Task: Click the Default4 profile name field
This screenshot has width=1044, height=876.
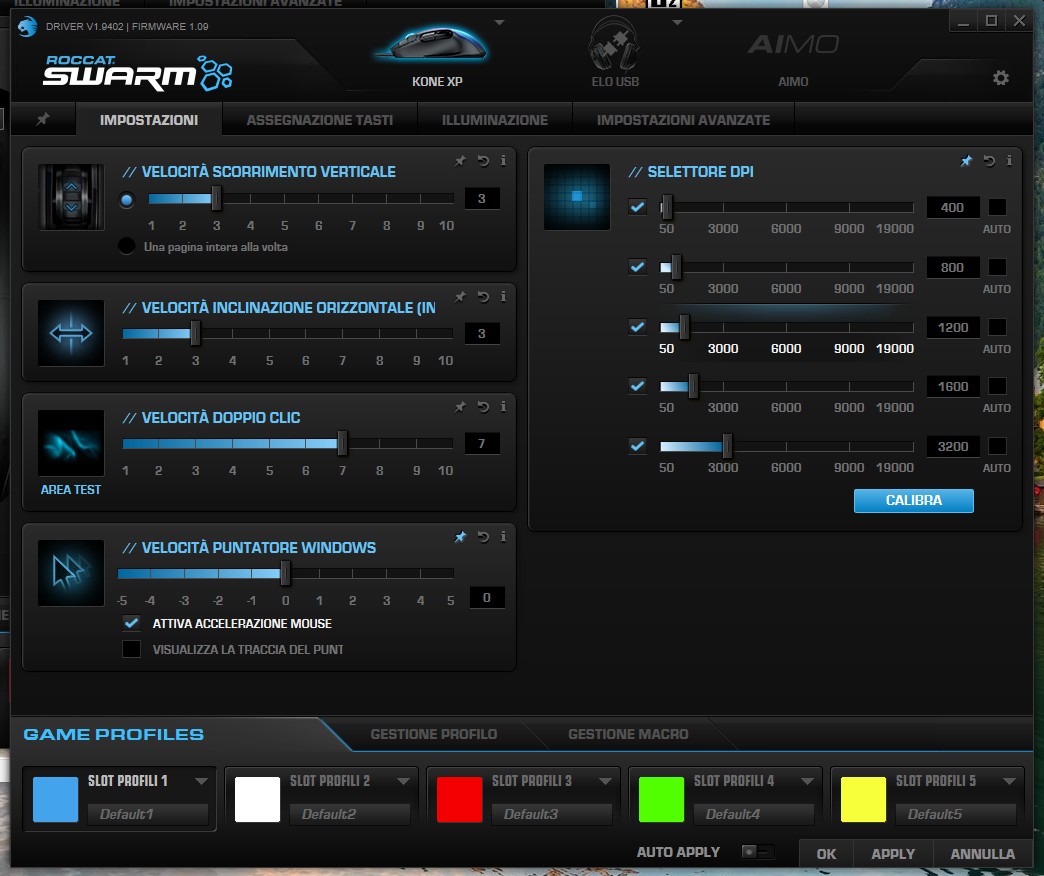Action: (x=754, y=813)
